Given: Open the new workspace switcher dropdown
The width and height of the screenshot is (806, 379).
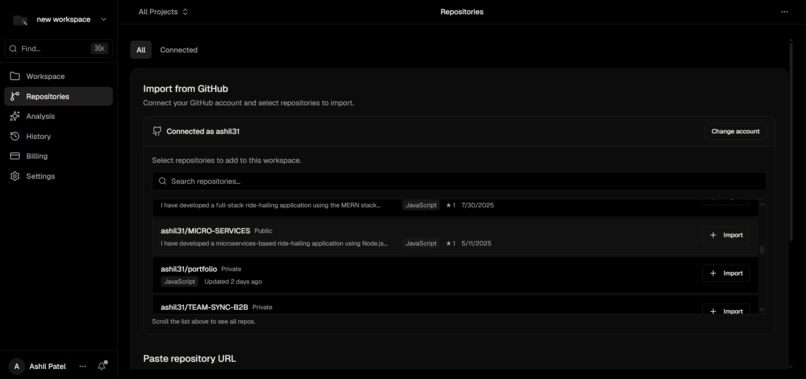Looking at the screenshot, I should tap(60, 20).
